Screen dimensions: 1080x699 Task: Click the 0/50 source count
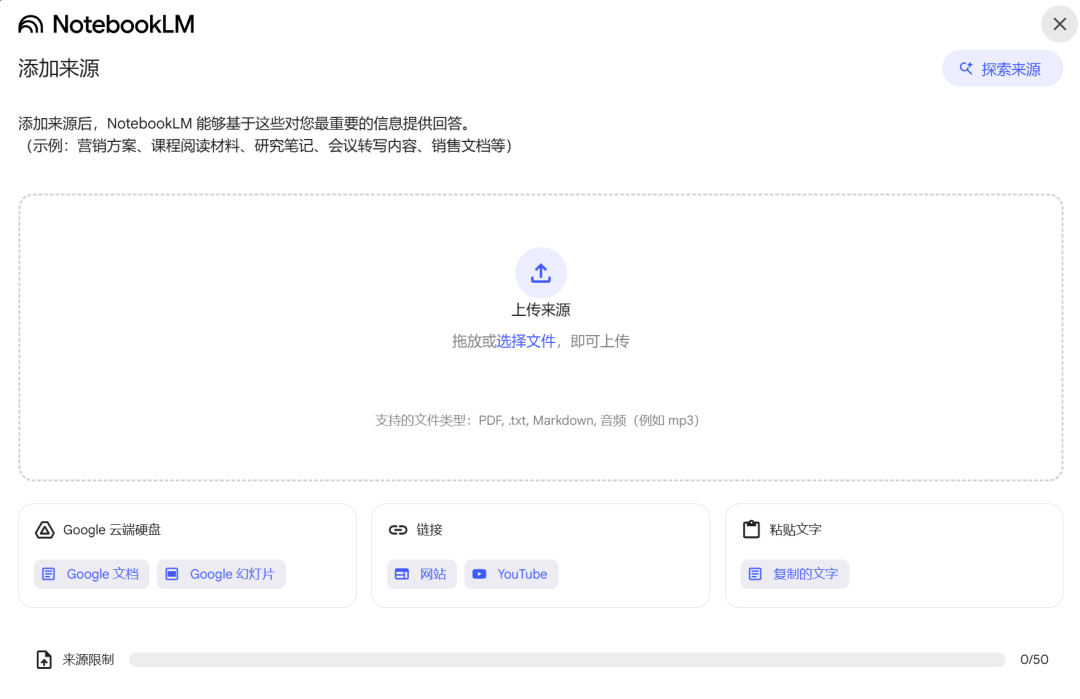[1034, 660]
